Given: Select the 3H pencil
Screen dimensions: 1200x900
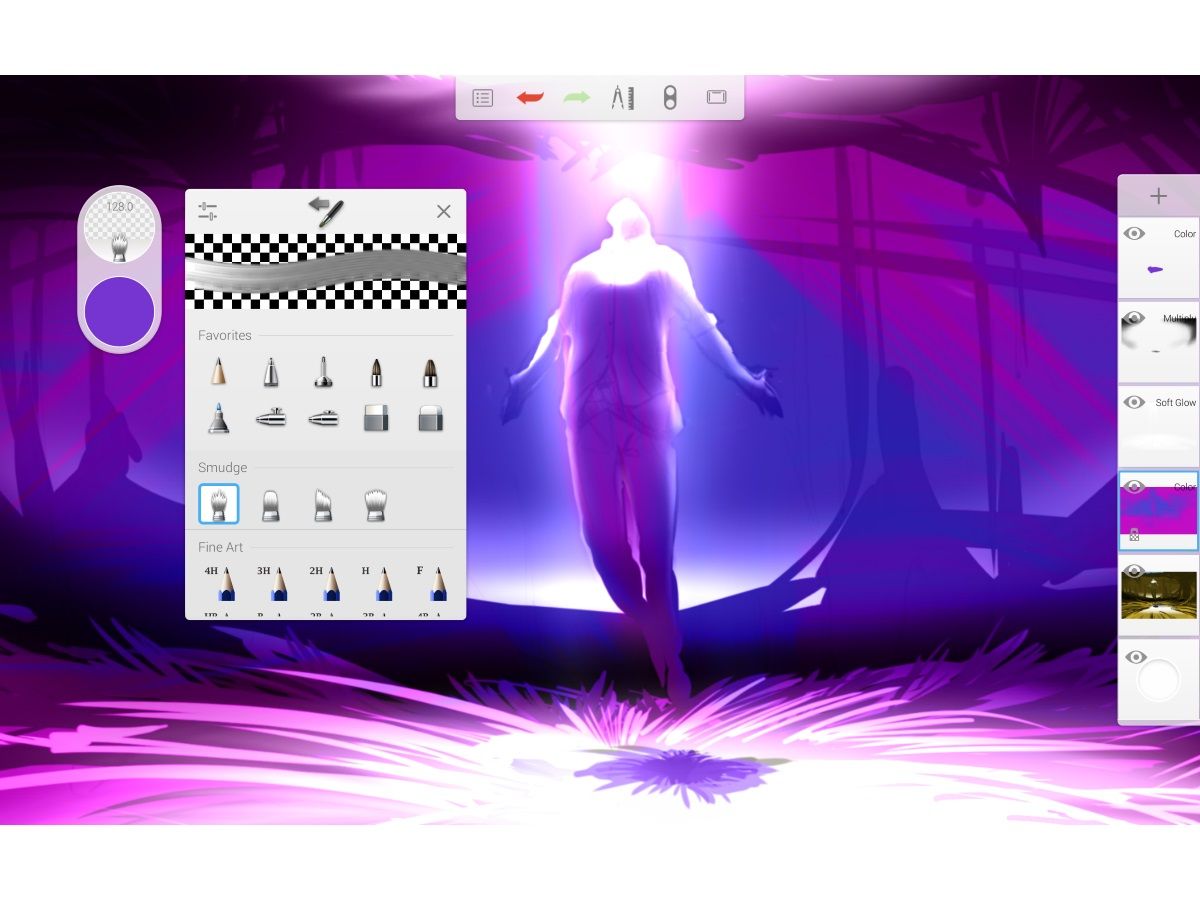Looking at the screenshot, I should pyautogui.click(x=270, y=583).
